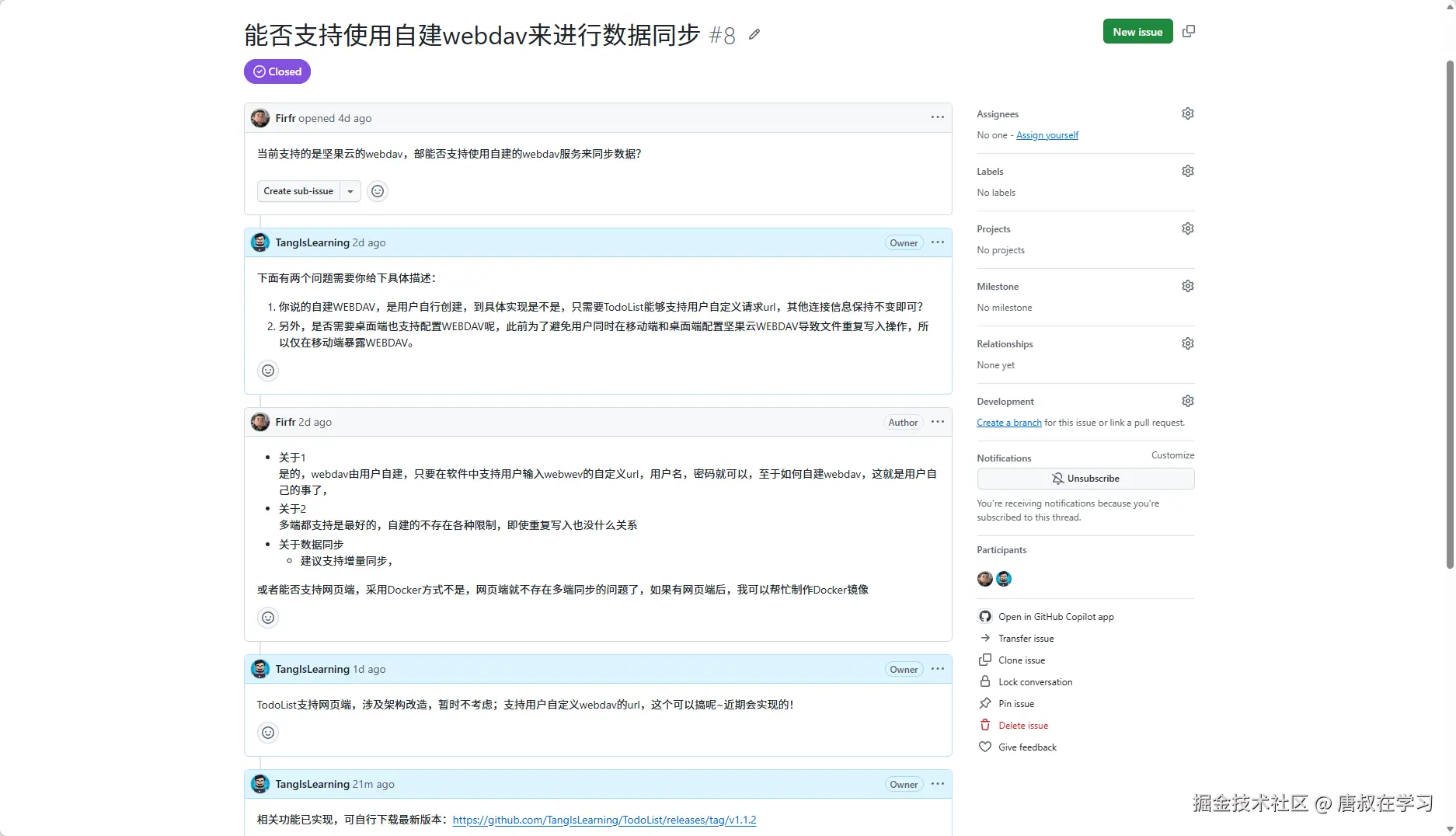Select Give feedback
Screen dimensions: 1456x836
[x=1027, y=747]
